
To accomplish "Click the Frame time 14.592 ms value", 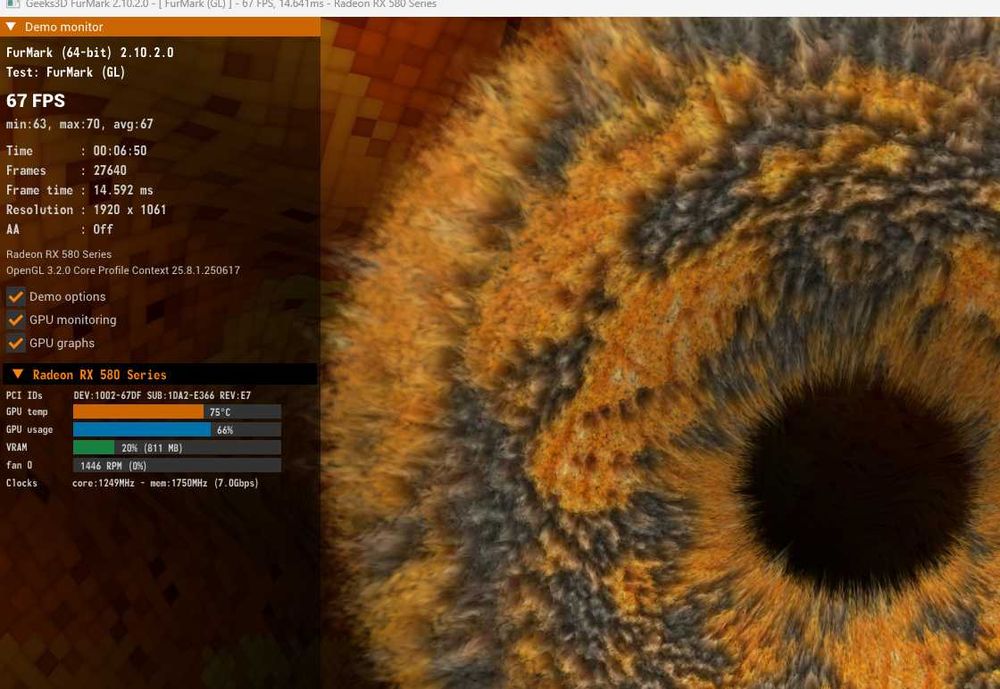I will [123, 190].
